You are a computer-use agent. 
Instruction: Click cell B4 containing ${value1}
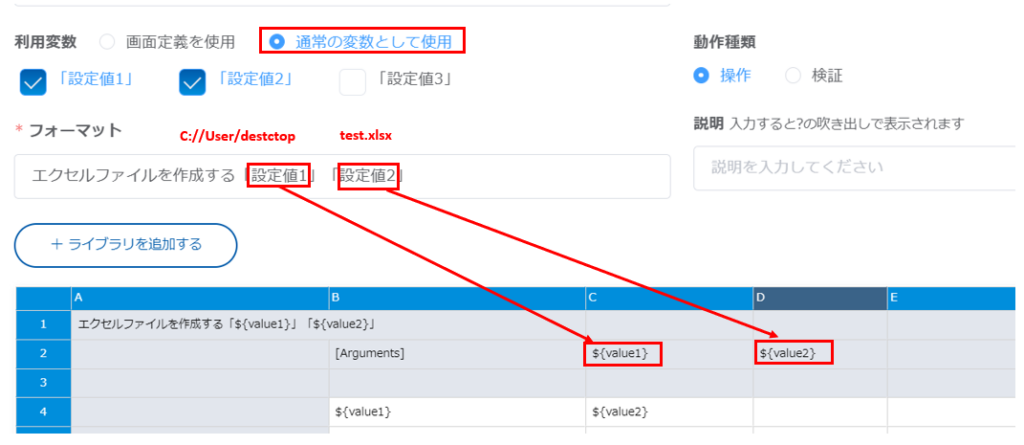click(x=457, y=411)
